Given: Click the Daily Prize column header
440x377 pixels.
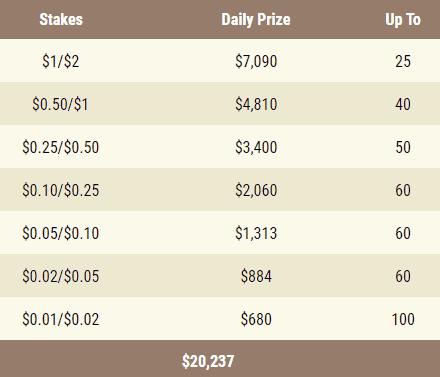Looking at the screenshot, I should pos(256,19).
